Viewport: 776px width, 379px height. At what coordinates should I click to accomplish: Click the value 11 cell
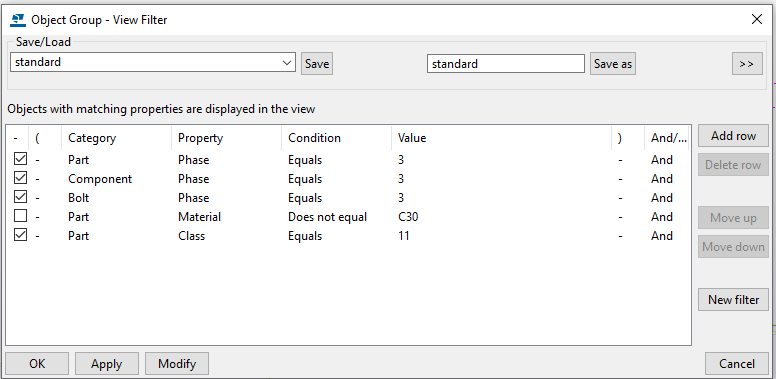(x=404, y=236)
